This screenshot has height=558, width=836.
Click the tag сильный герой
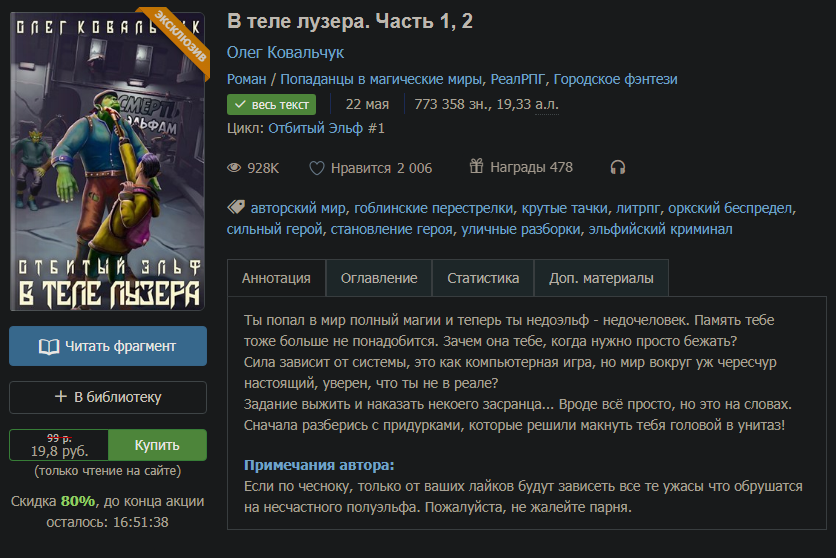275,229
